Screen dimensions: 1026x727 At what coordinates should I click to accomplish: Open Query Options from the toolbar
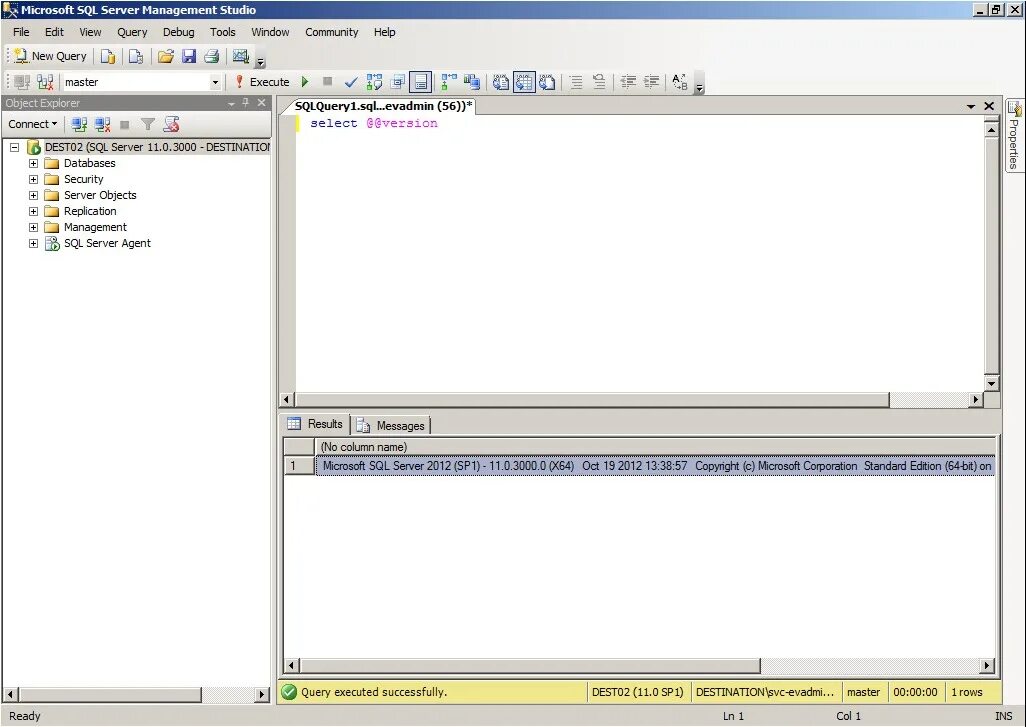click(397, 82)
